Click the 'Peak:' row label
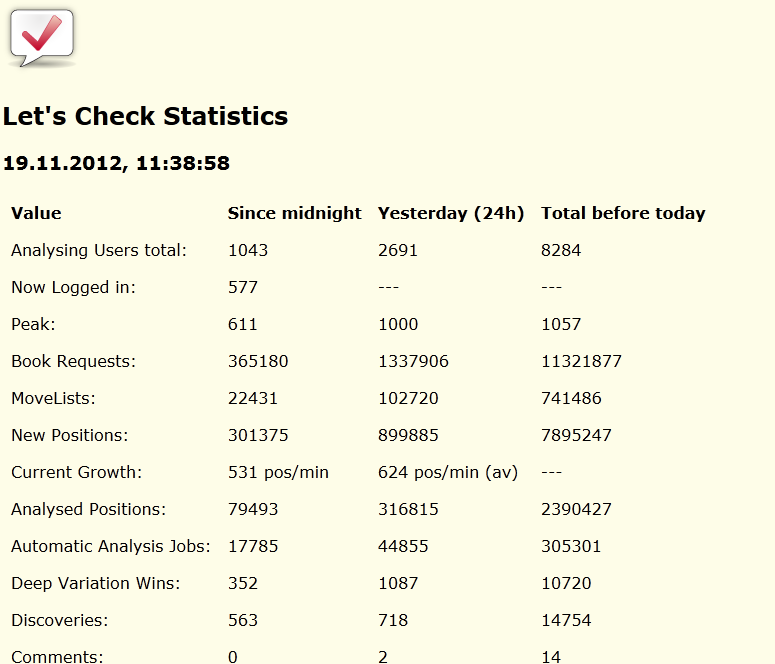The image size is (775, 664). 33,324
